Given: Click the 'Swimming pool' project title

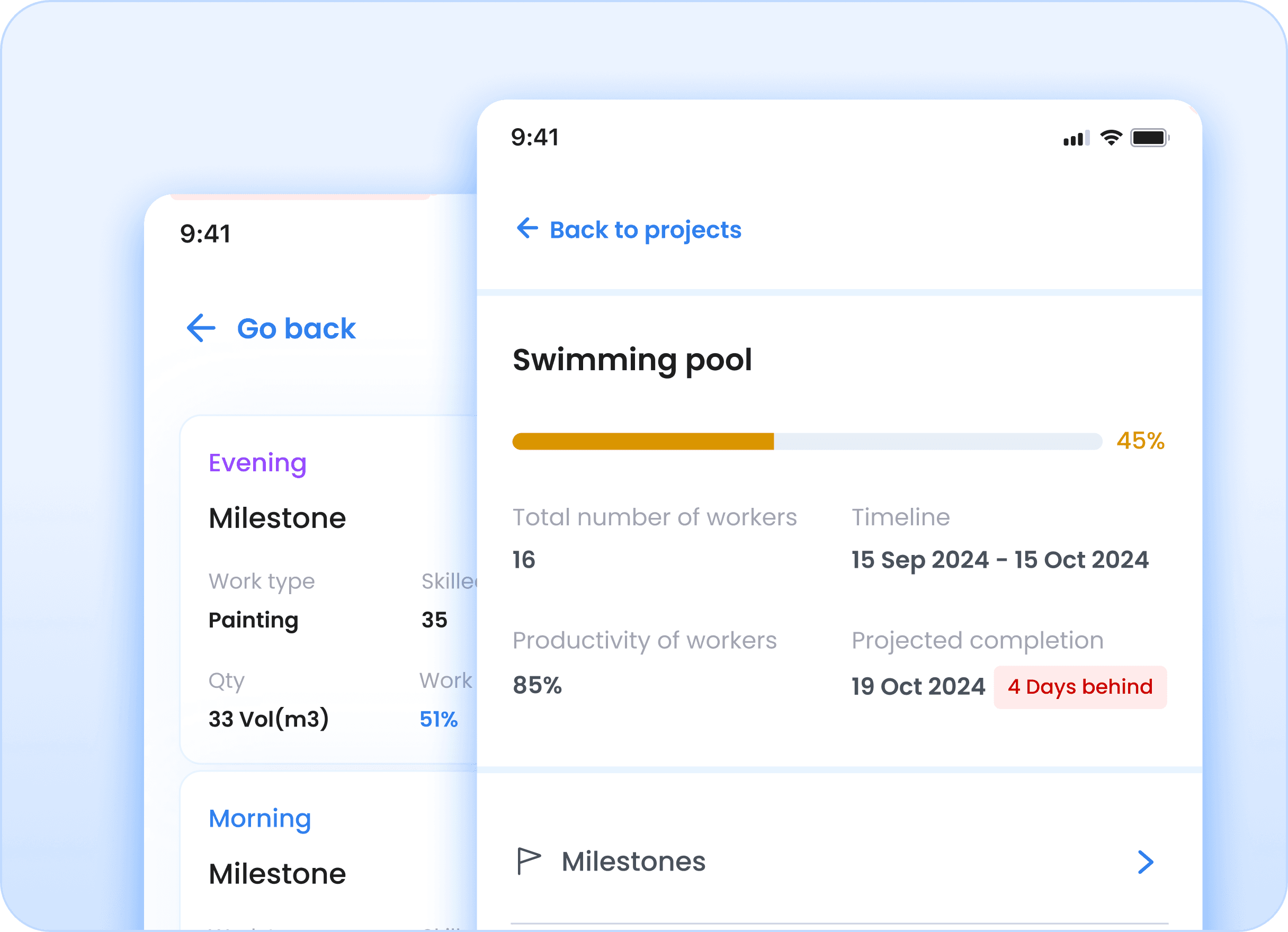Looking at the screenshot, I should click(632, 360).
